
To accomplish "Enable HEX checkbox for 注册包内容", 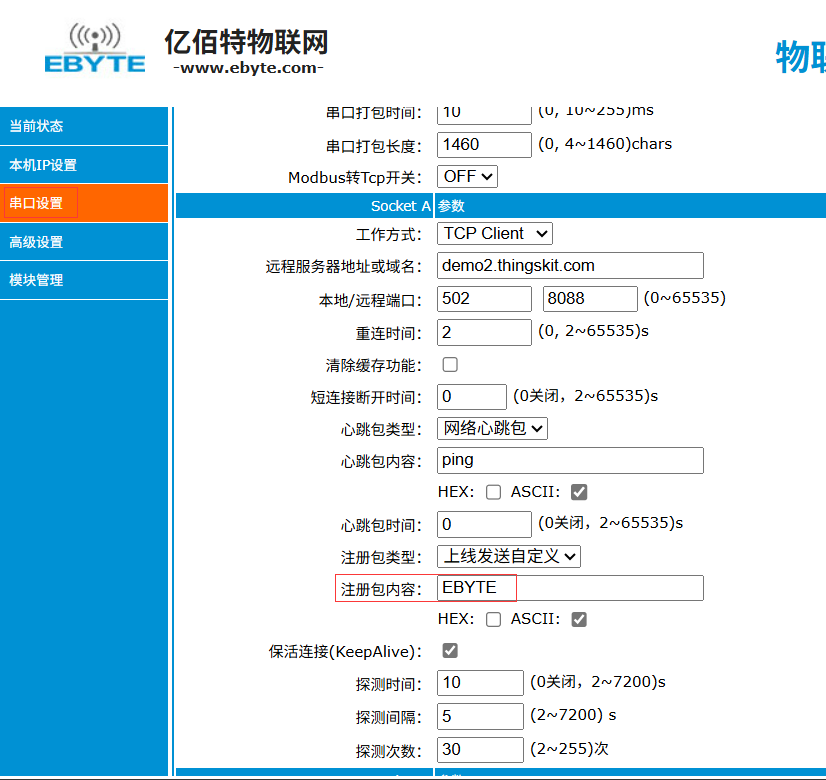I will coord(493,619).
